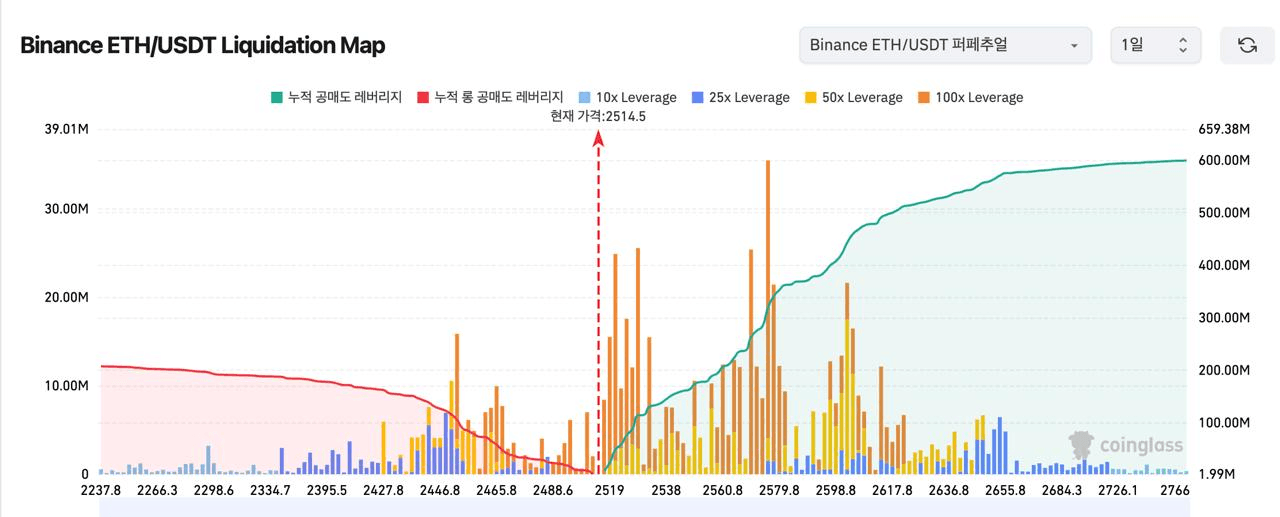Click the 2655.8 x-axis price label
Image resolution: width=1280 pixels, height=517 pixels.
pyautogui.click(x=1005, y=490)
